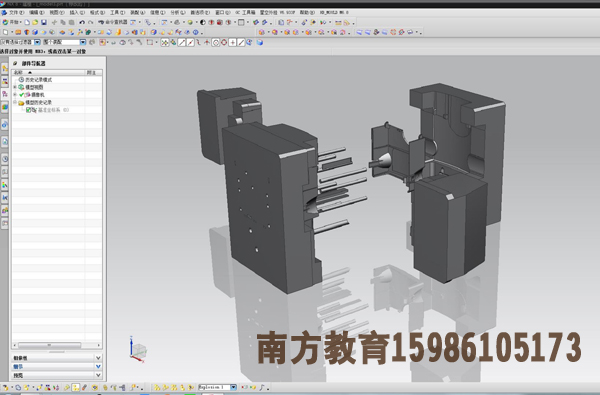Open the 文件 (File) menu
Screen dimensions: 600x395
point(16,13)
